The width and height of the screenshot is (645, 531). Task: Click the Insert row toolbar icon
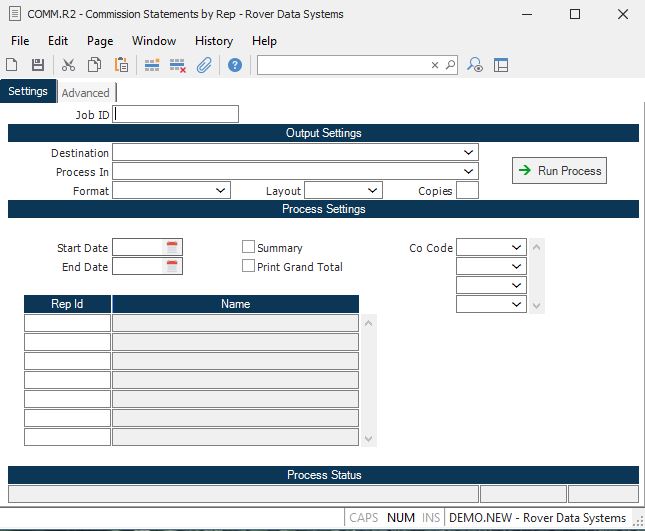152,65
